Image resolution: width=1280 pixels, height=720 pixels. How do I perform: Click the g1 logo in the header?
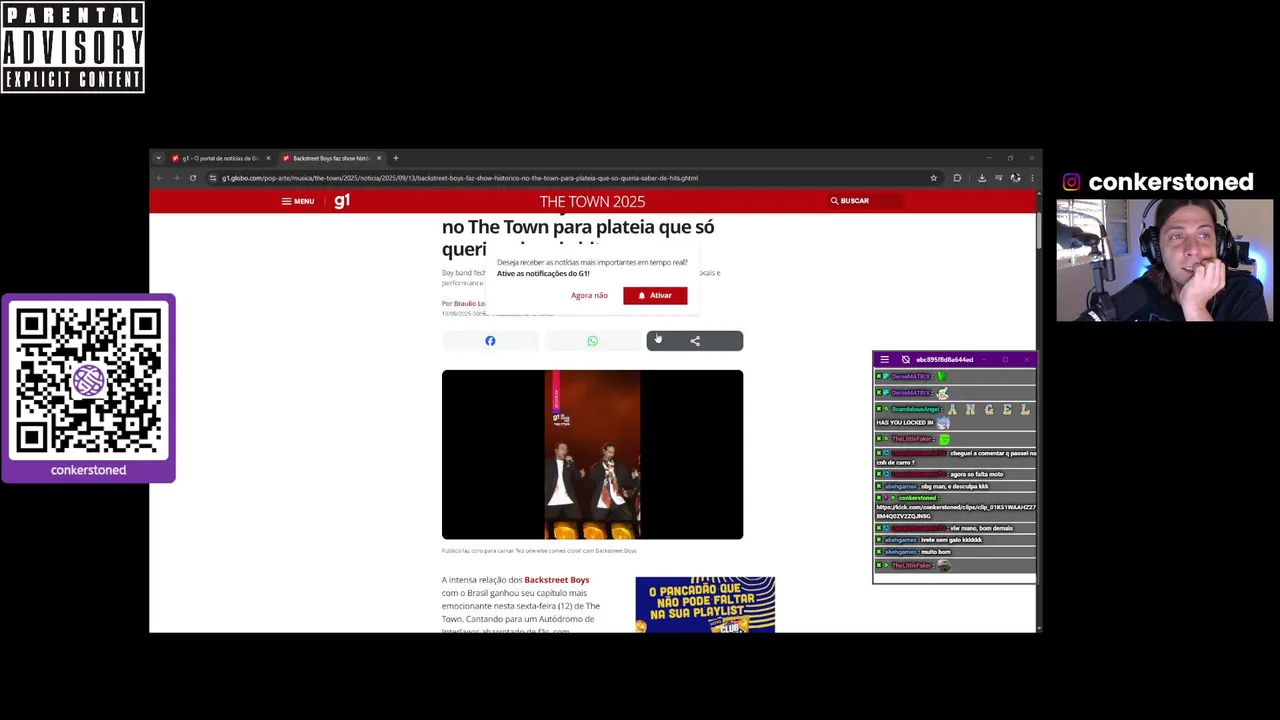[x=342, y=201]
